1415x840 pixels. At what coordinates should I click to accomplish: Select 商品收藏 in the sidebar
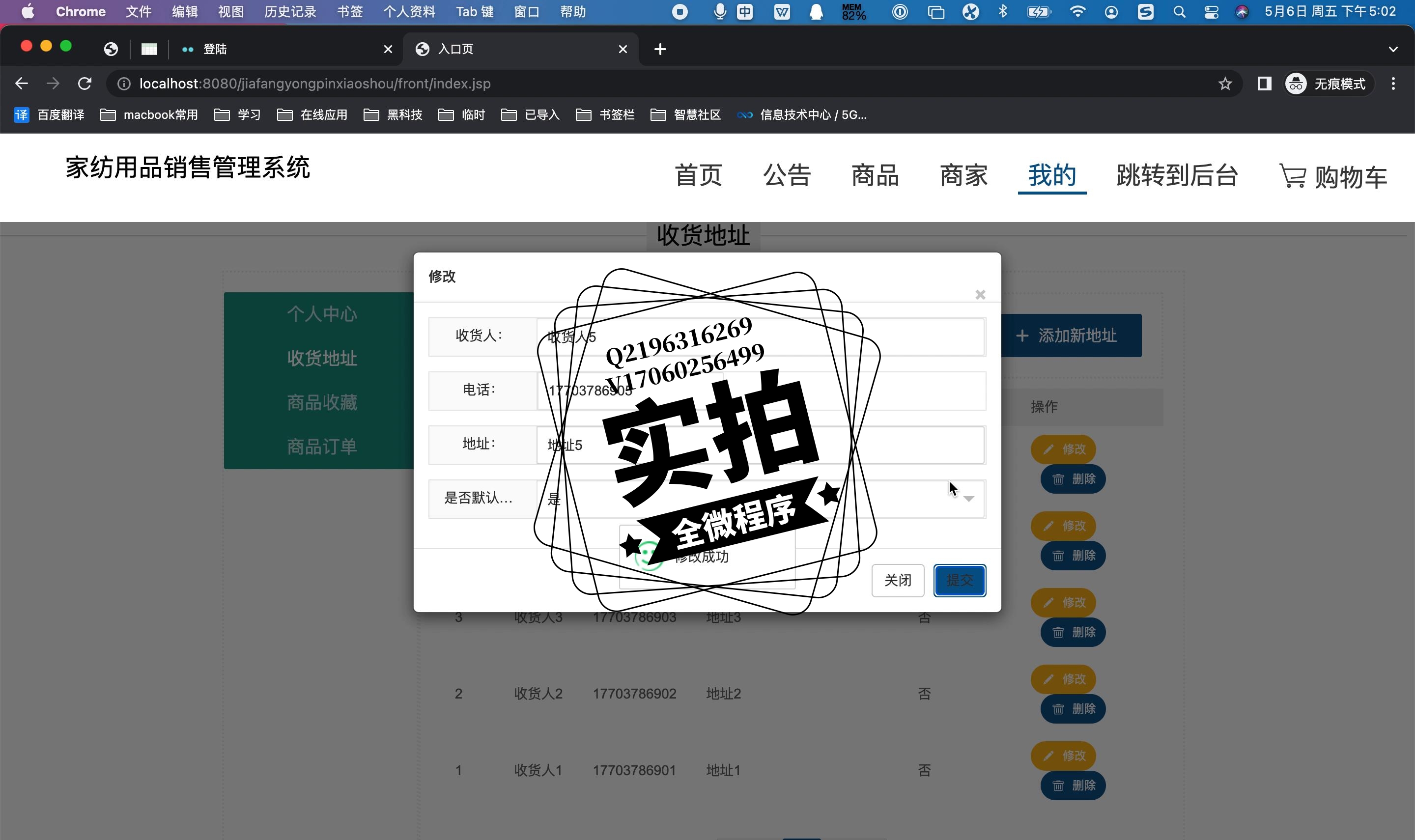tap(321, 402)
